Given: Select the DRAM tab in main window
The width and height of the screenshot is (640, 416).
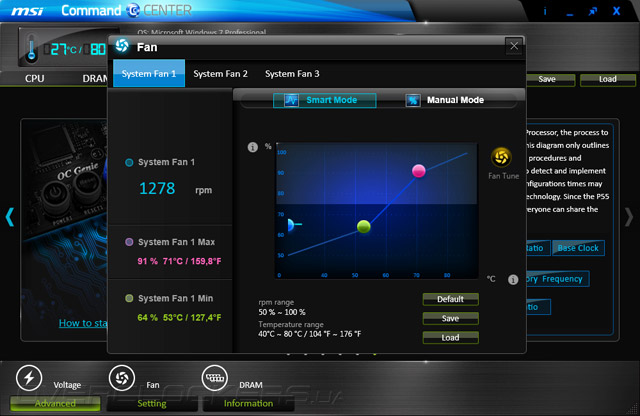Looking at the screenshot, I should click(95, 78).
